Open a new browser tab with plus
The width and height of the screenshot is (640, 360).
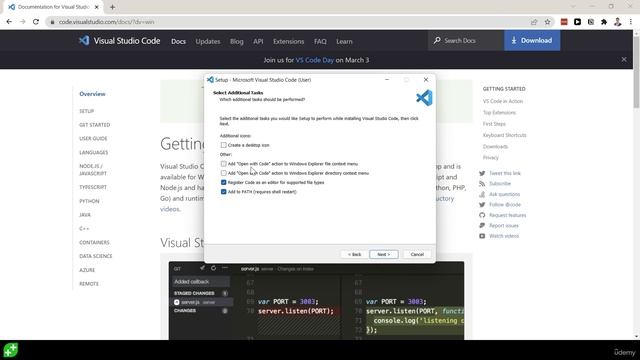pyautogui.click(x=112, y=7)
